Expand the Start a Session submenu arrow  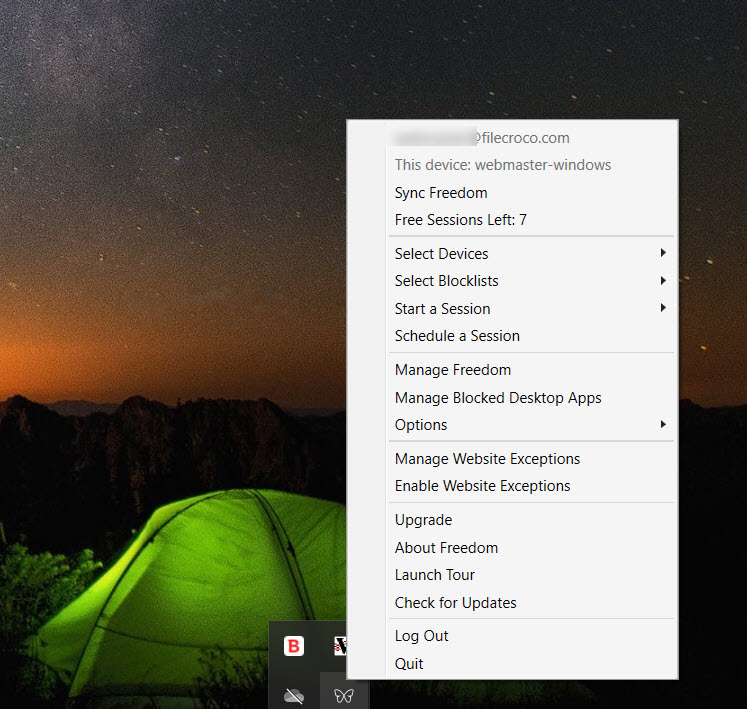tap(663, 308)
